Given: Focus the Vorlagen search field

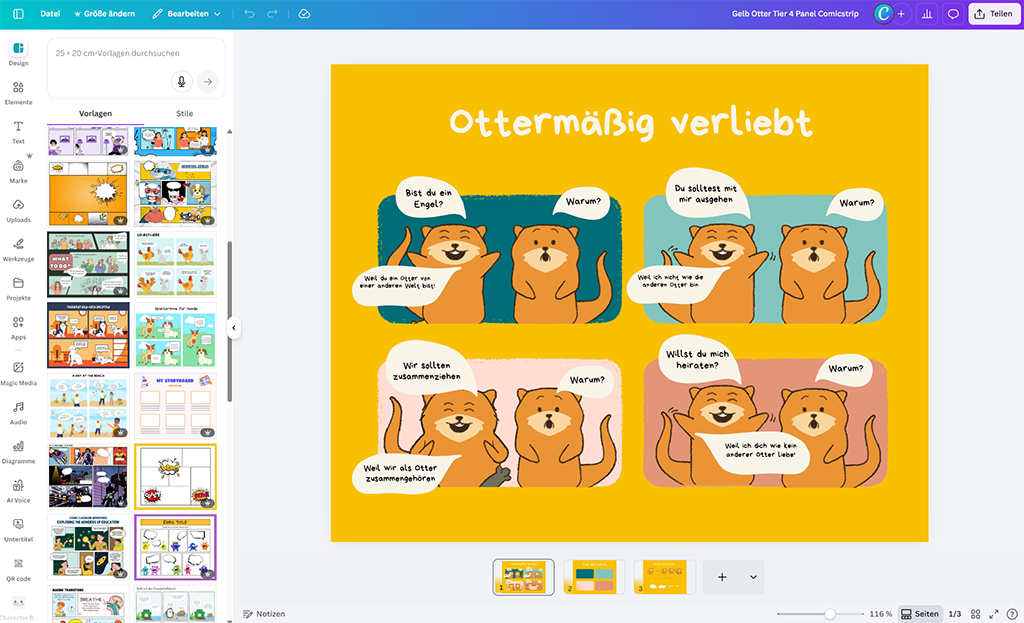Looking at the screenshot, I should coord(136,68).
